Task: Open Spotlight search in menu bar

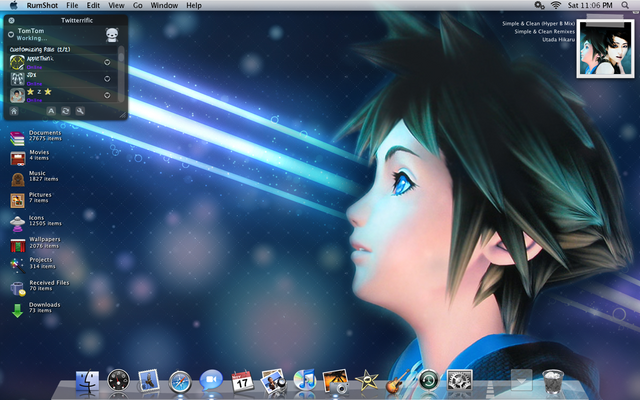Action: tap(625, 5)
